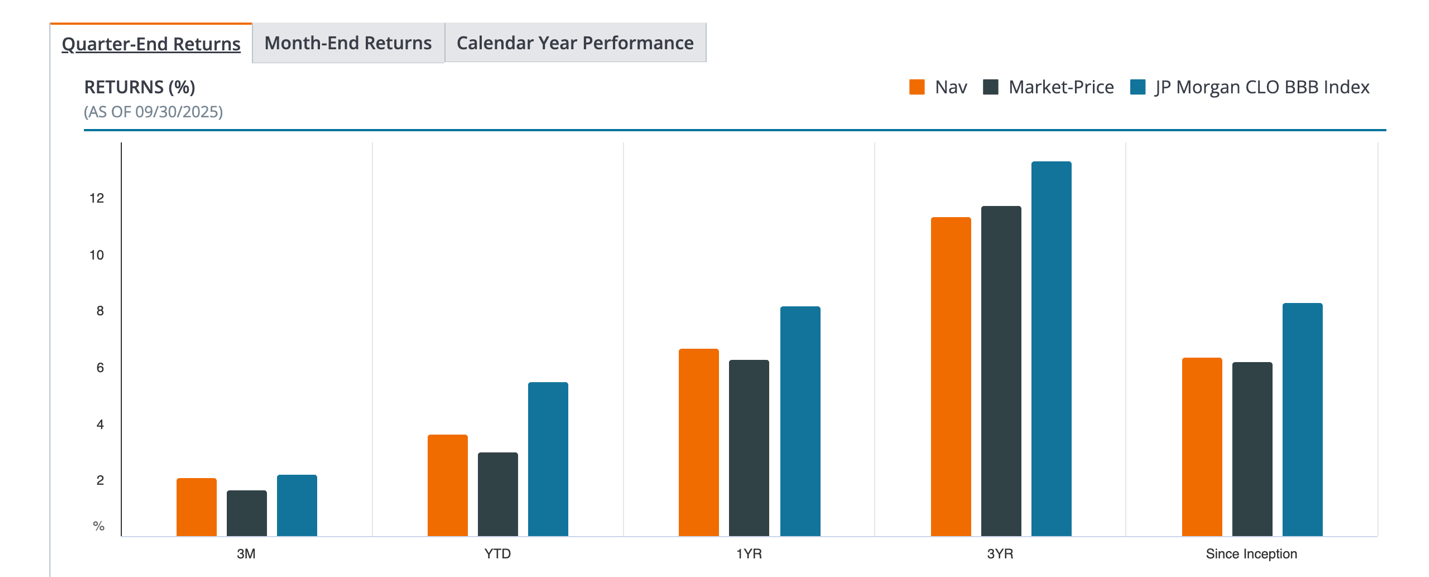Toggle the Market-Price series legend label
This screenshot has height=577, width=1429.
[1061, 87]
